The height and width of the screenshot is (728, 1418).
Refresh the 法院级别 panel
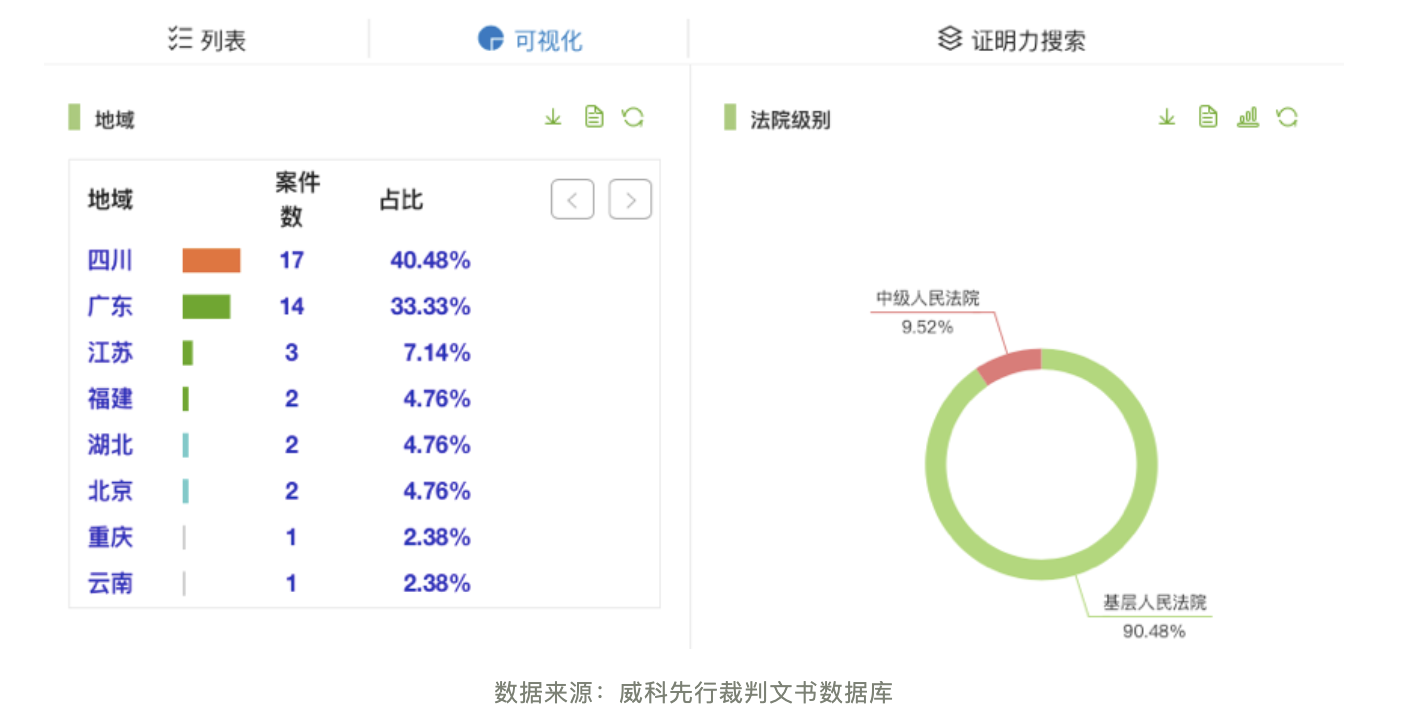tap(1287, 118)
